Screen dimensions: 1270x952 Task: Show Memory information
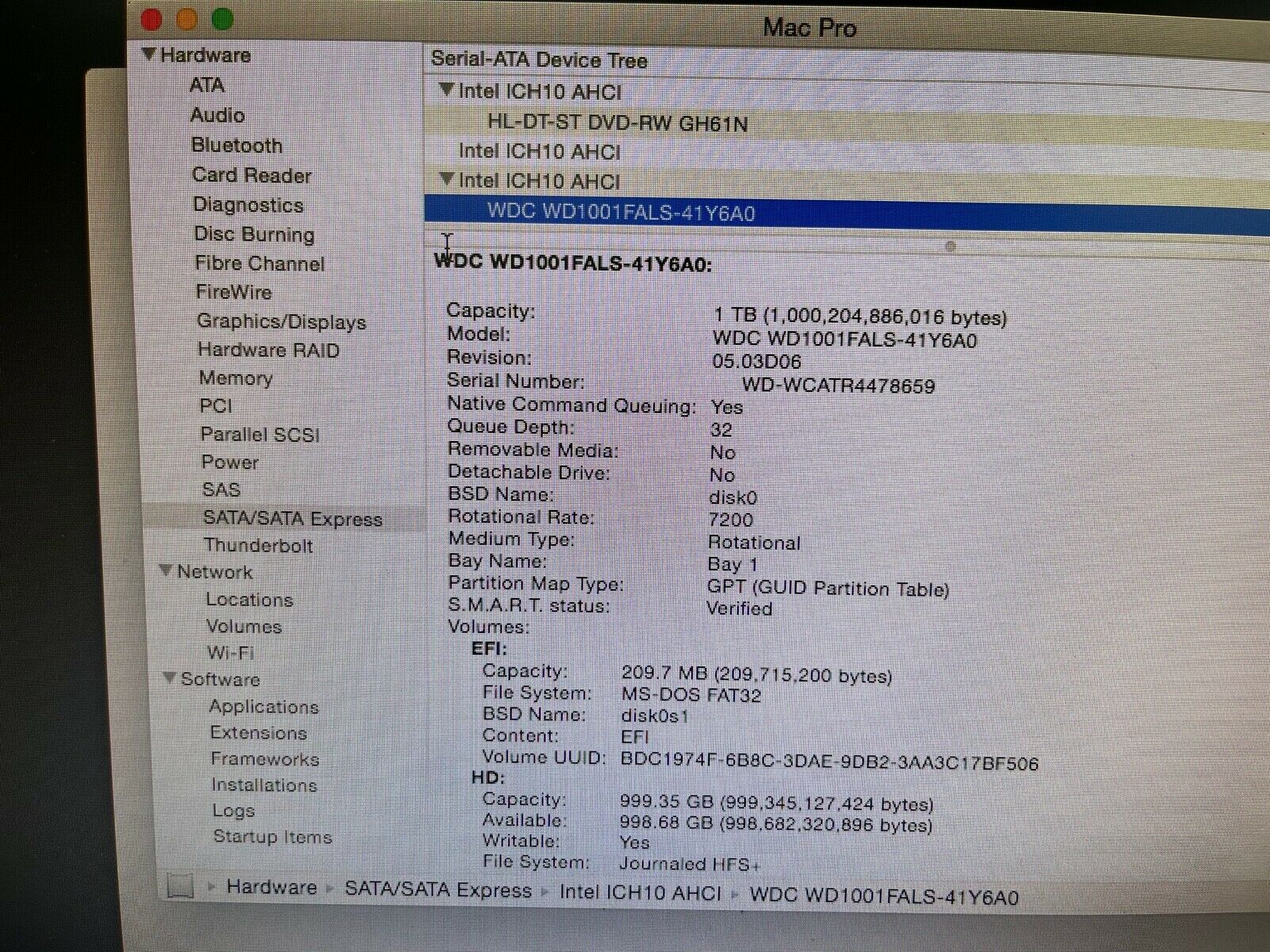tap(235, 378)
